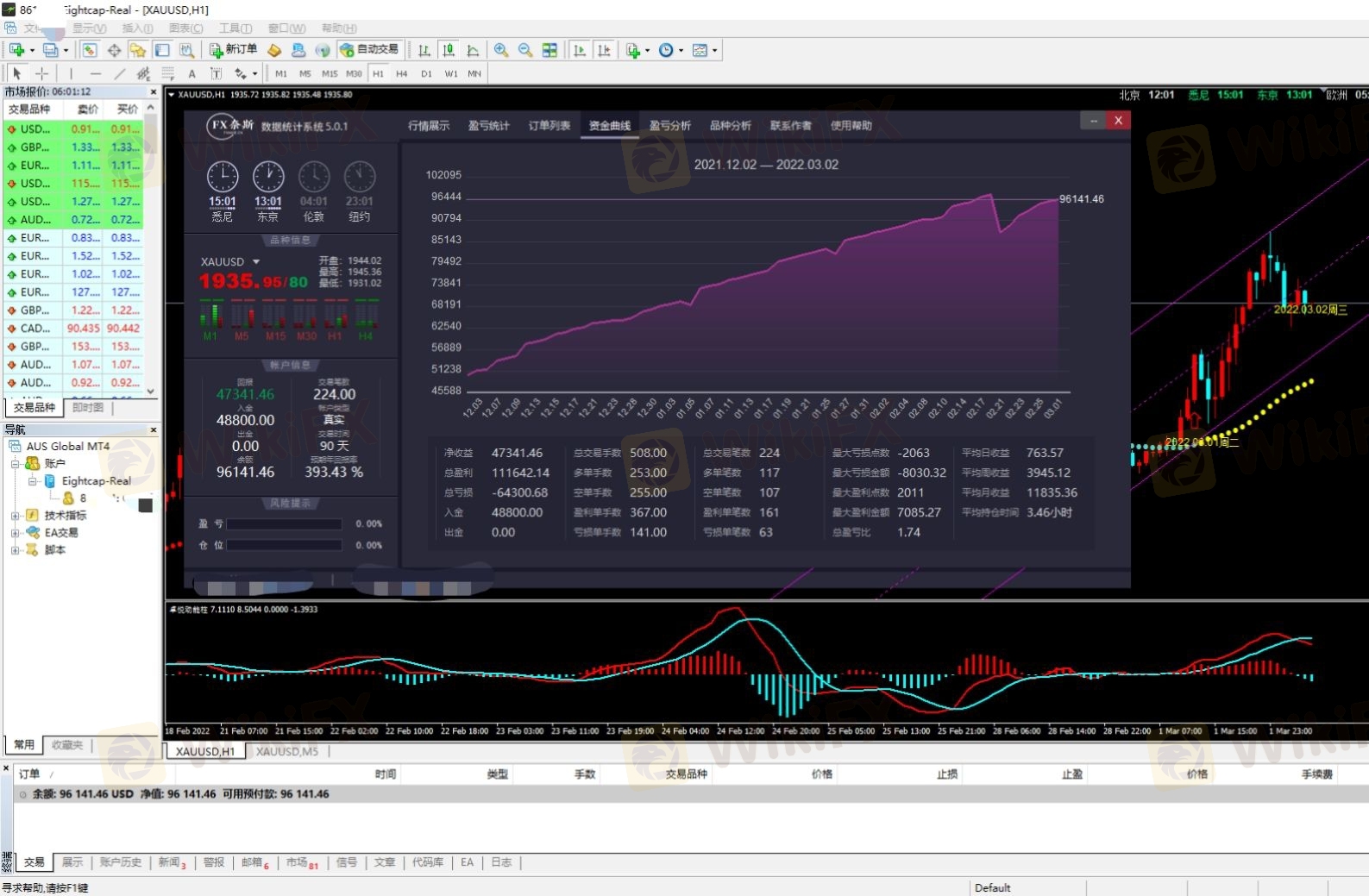Toggle the M15 timeframe button
Viewport: 1369px width, 896px height.
[330, 73]
